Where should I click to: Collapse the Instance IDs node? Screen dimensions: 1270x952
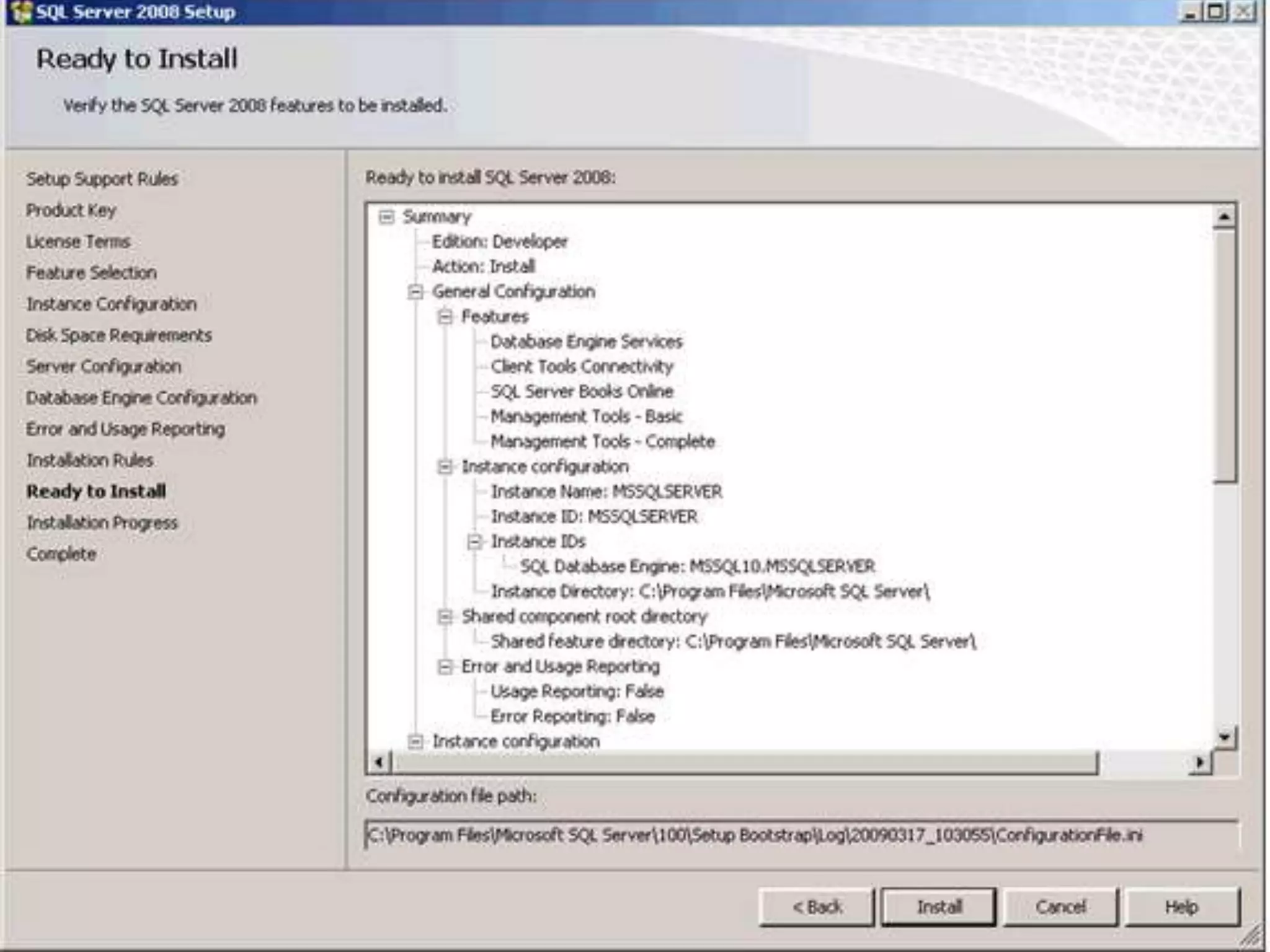[474, 542]
